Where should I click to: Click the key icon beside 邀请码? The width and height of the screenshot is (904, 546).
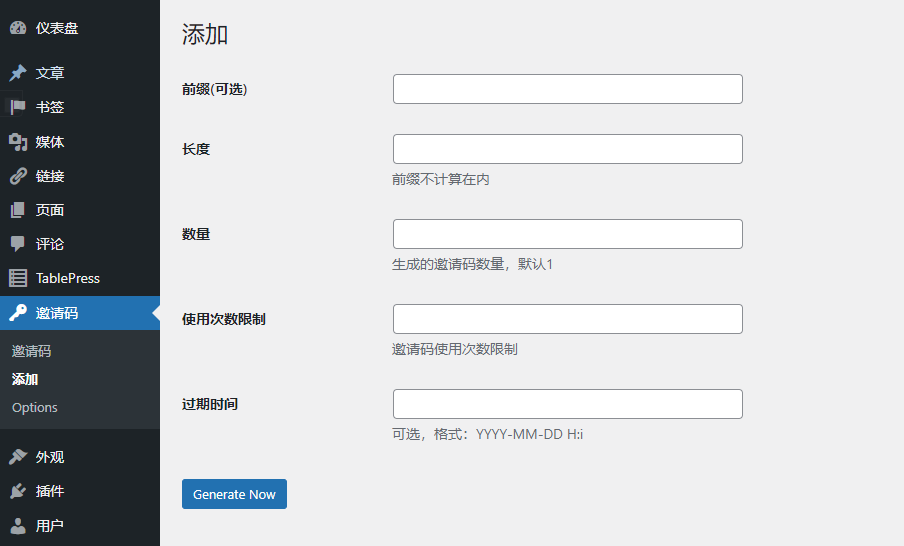18,313
